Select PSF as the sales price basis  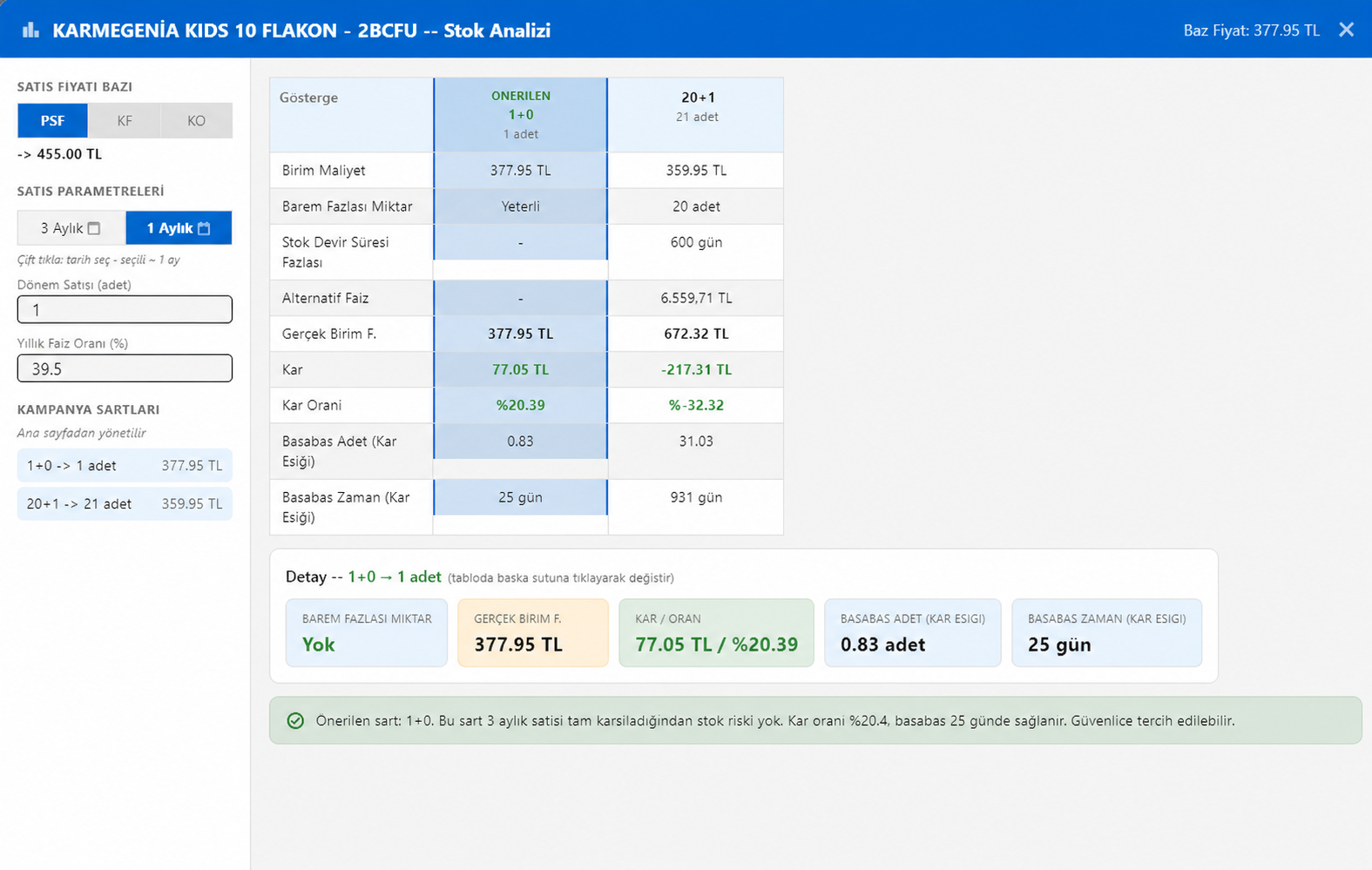52,120
